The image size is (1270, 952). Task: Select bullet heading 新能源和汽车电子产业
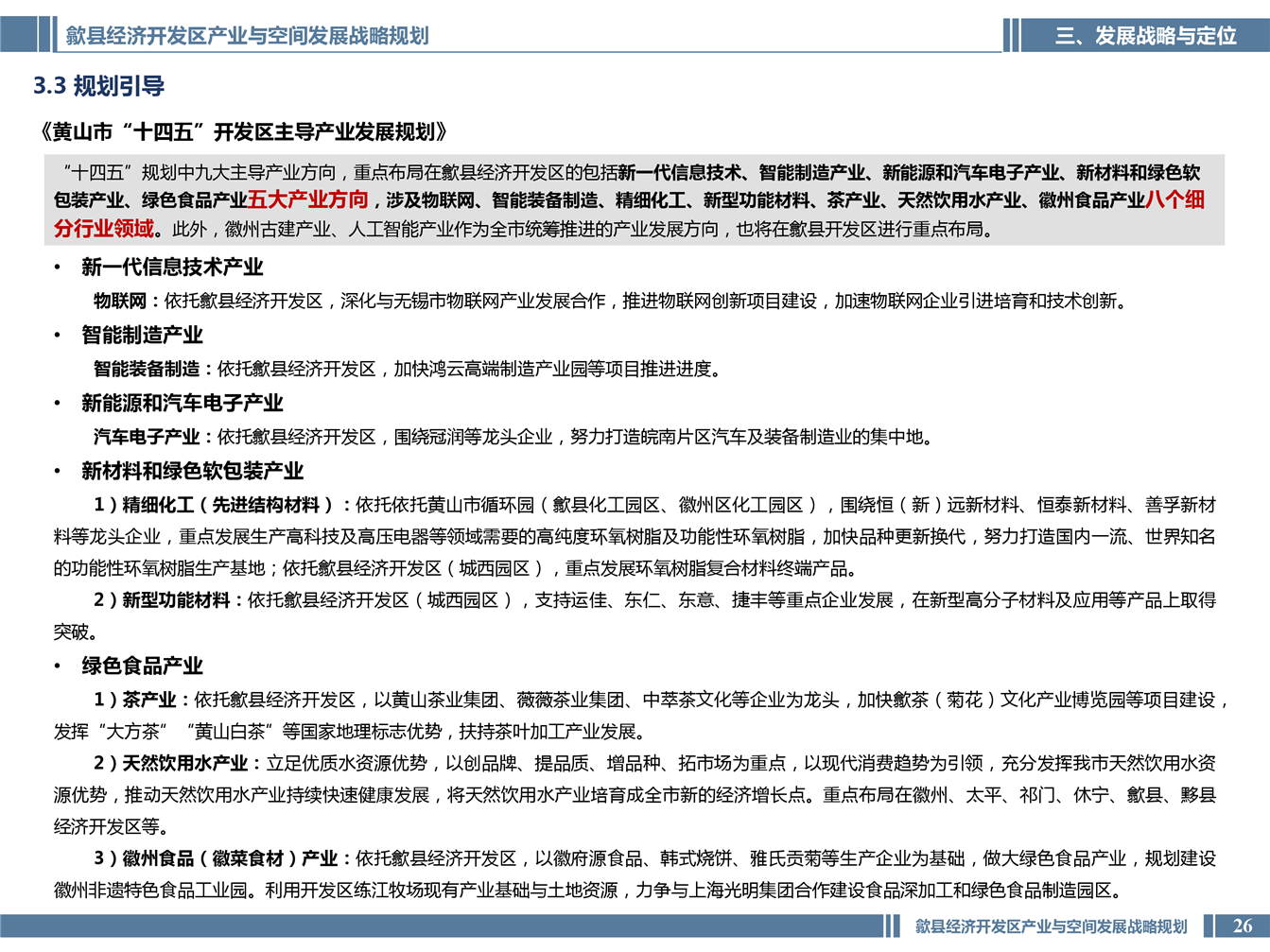(183, 404)
